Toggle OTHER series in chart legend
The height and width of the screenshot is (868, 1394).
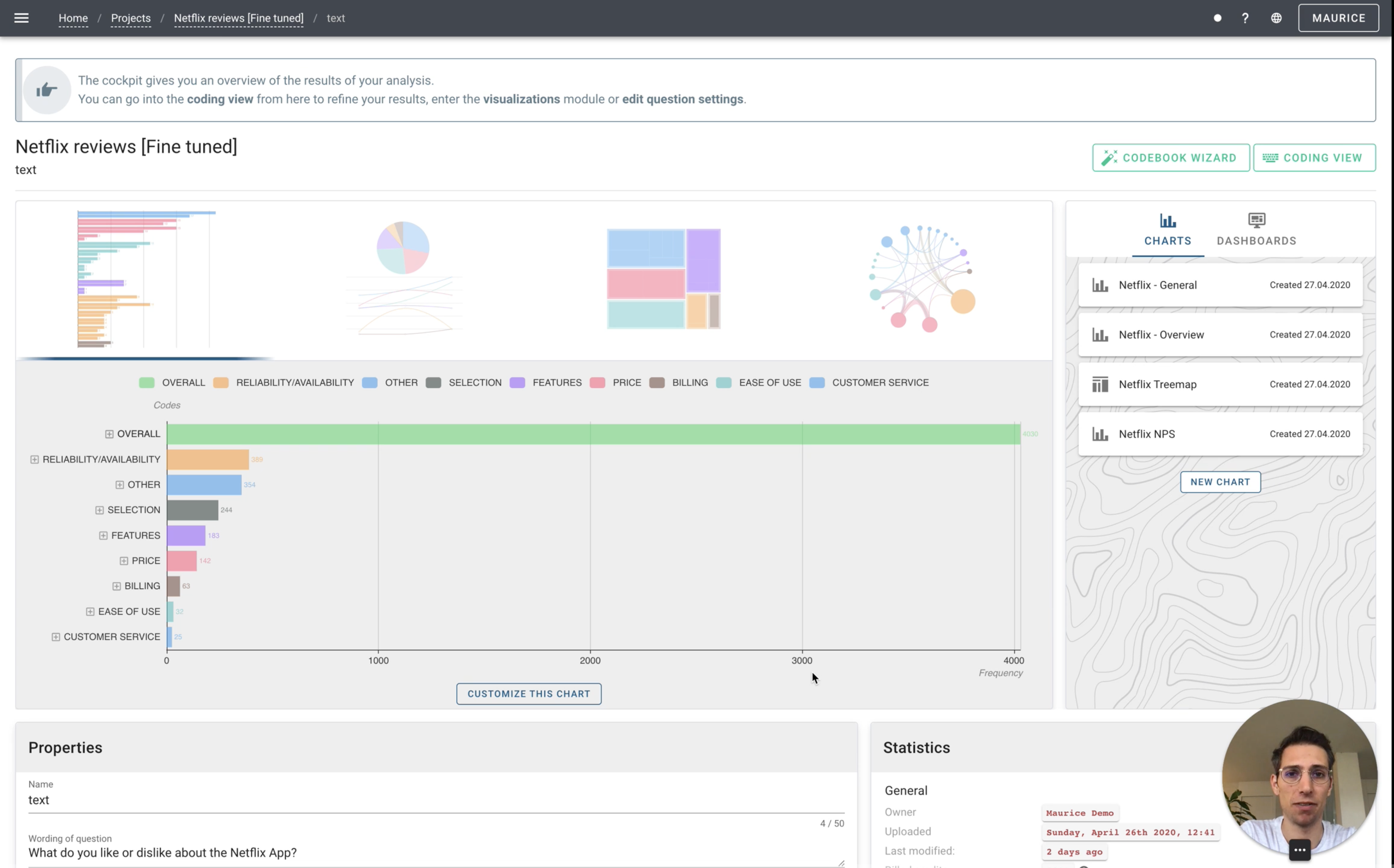point(390,383)
